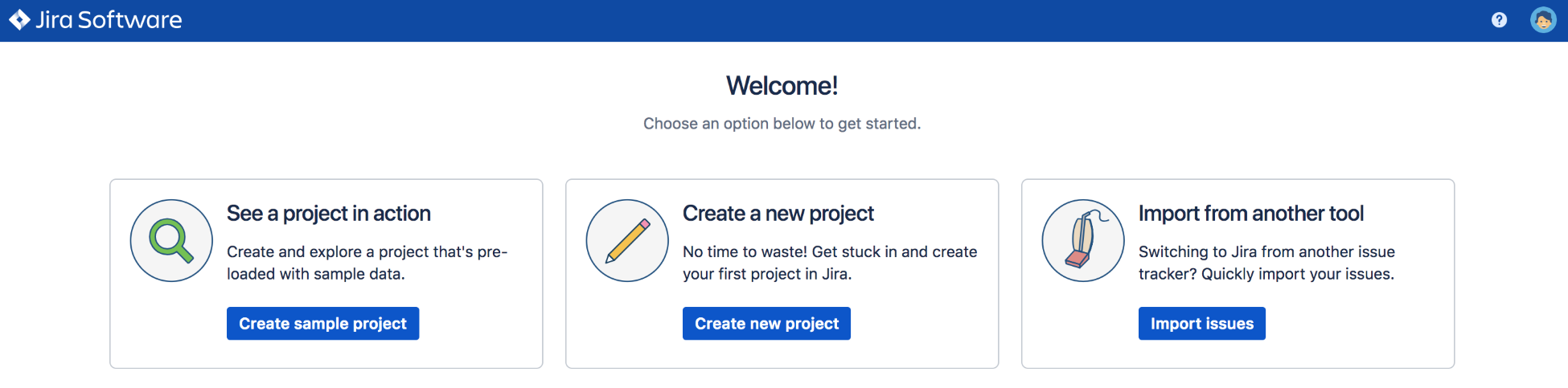Click the Create new project button
Viewport: 1568px width, 388px height.
766,324
